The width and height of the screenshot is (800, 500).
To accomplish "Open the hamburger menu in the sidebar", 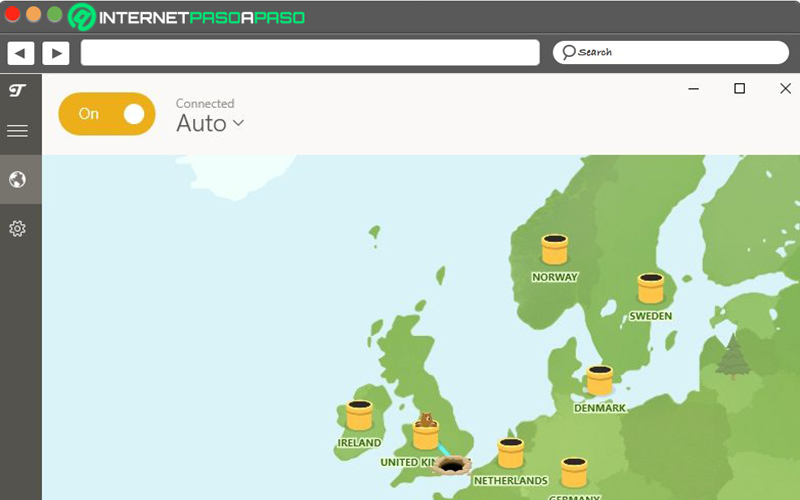I will click(17, 131).
